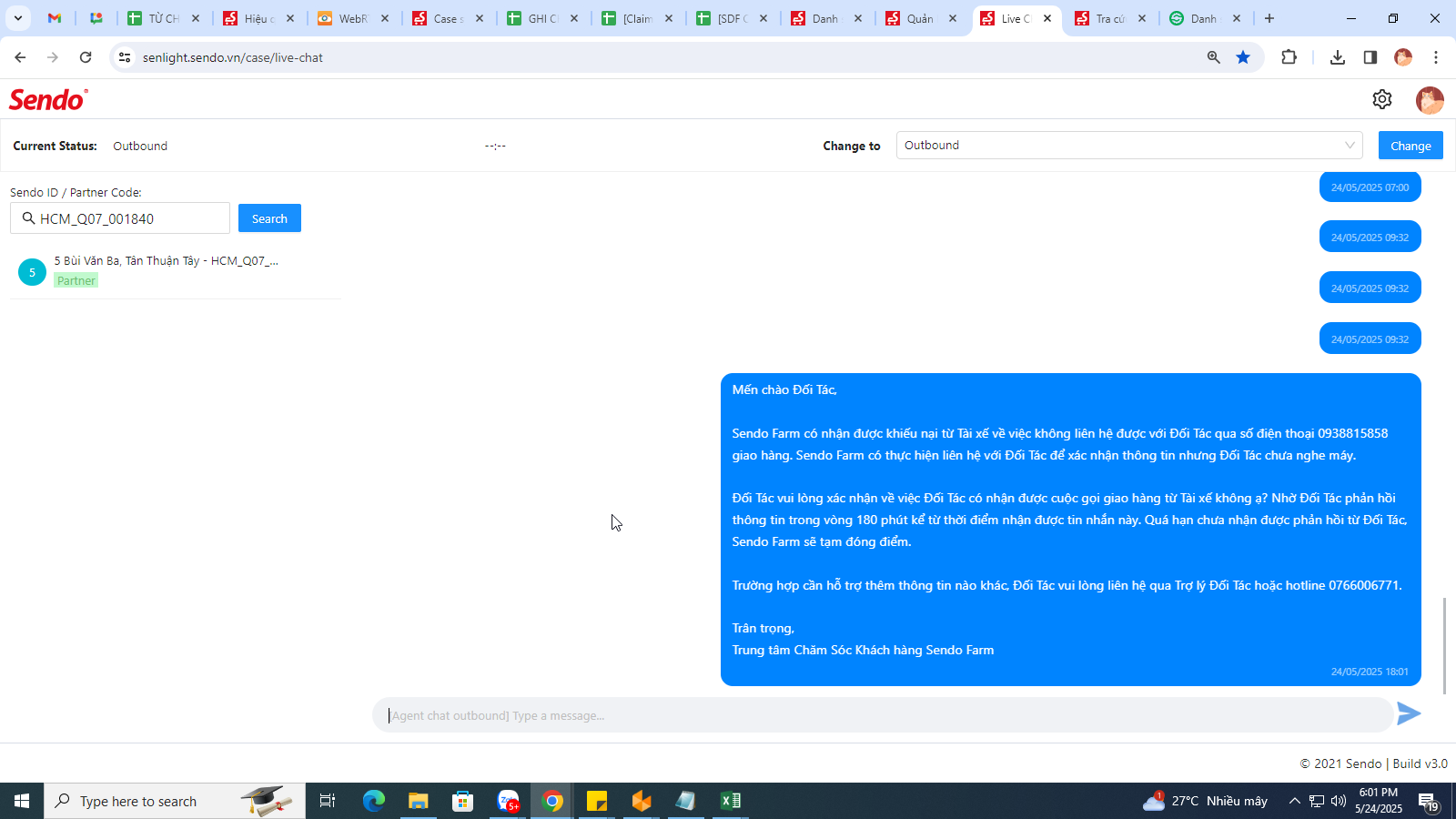Open the settings gear icon in Sendo header
This screenshot has width=1456, height=819.
[x=1382, y=99]
